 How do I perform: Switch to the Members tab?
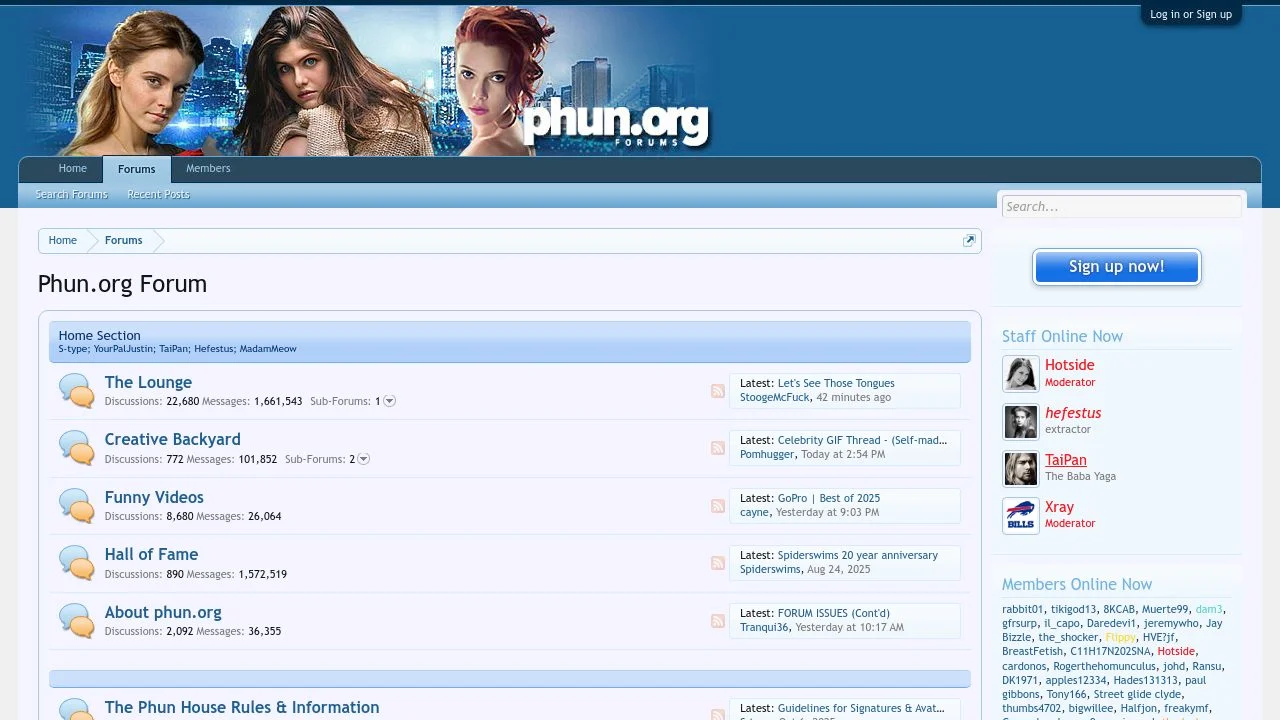207,168
